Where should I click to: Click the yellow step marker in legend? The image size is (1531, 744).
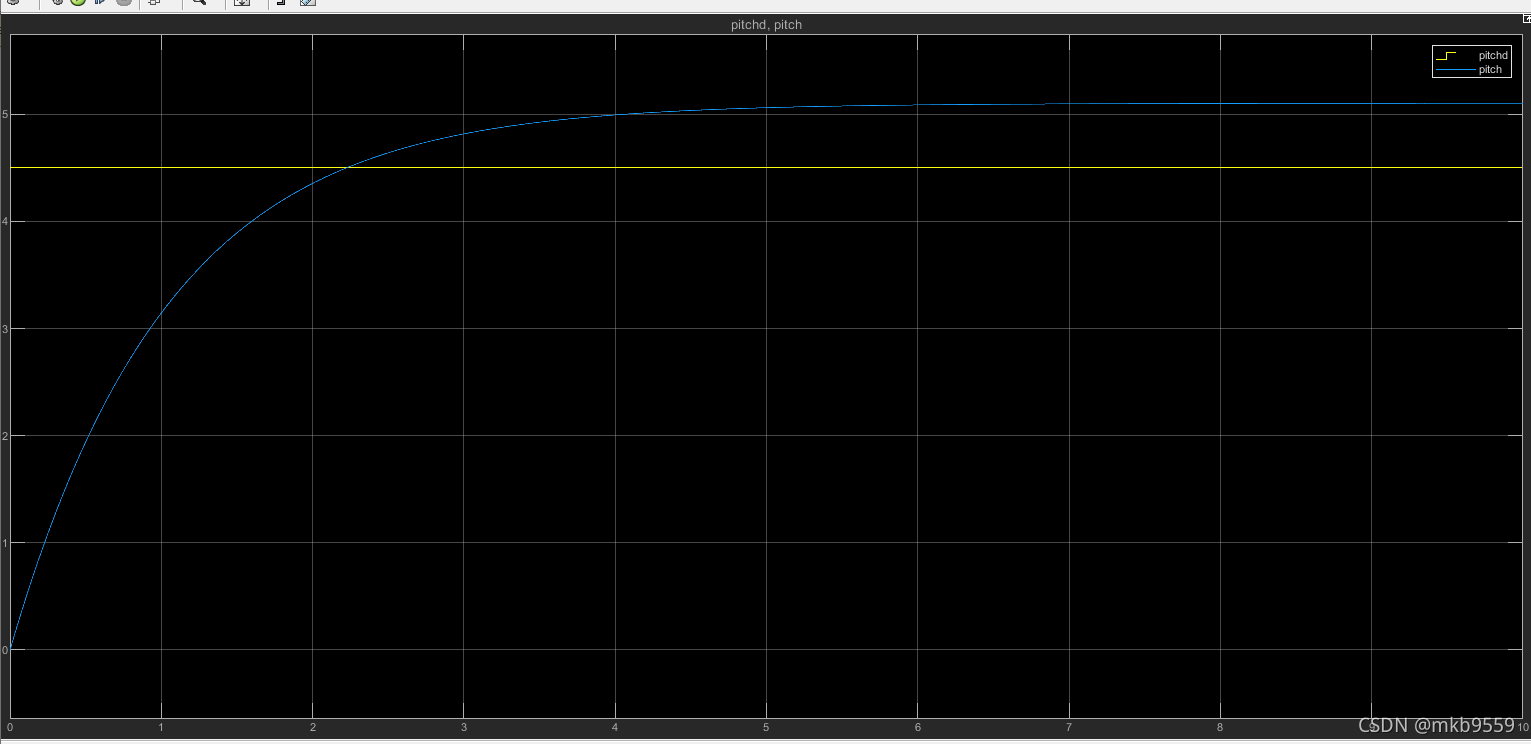1447,56
